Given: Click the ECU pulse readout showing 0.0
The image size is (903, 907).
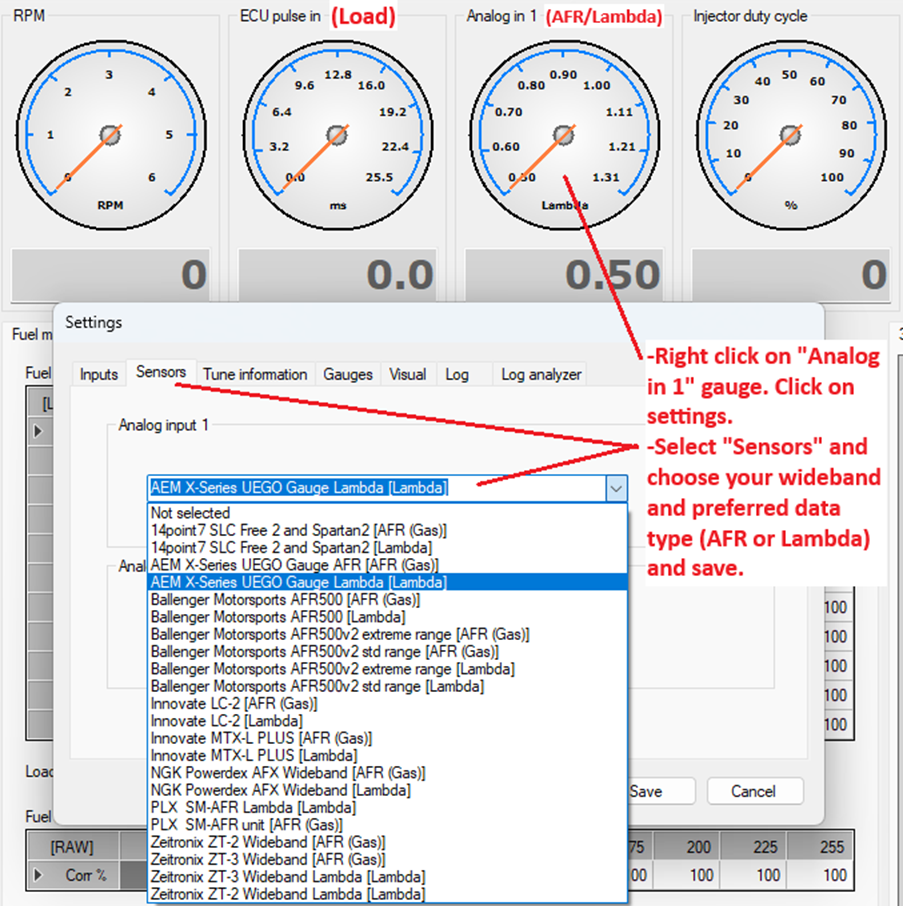Looking at the screenshot, I should [337, 275].
